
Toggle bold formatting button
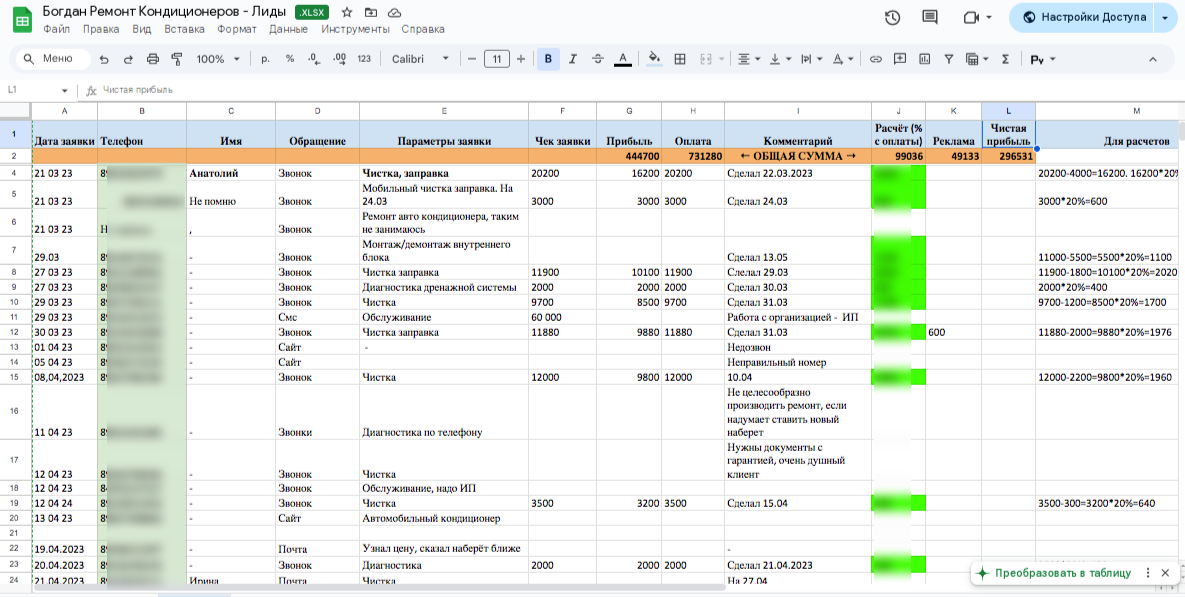point(547,59)
